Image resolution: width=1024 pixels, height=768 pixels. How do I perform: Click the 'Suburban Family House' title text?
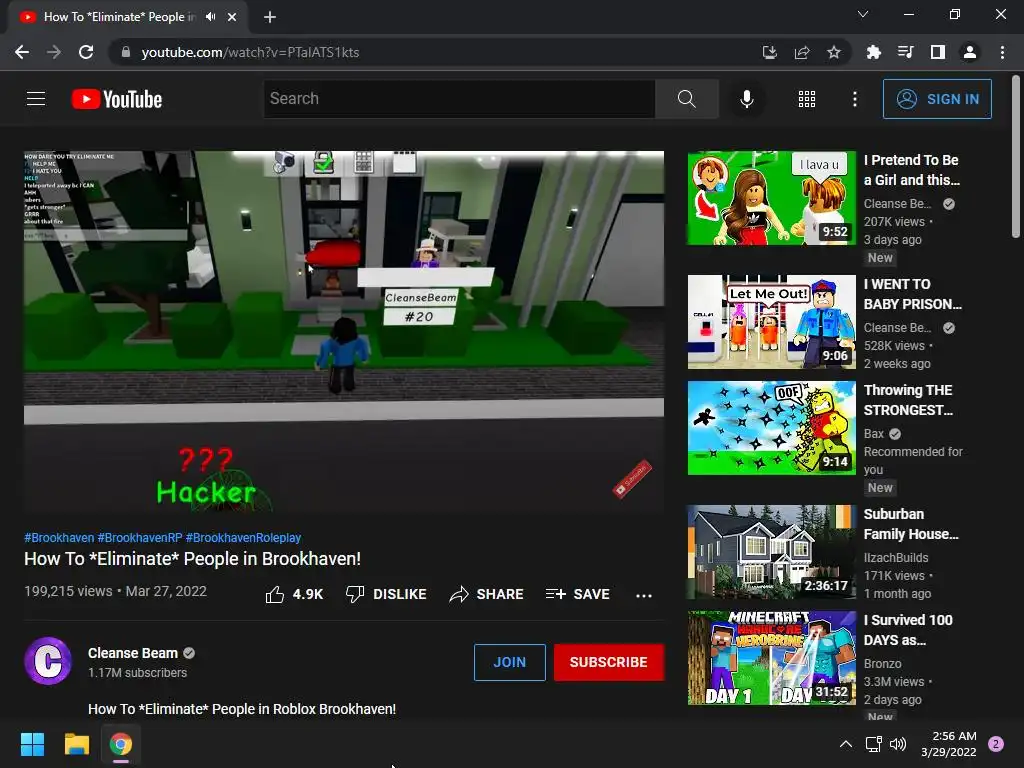[x=911, y=524]
